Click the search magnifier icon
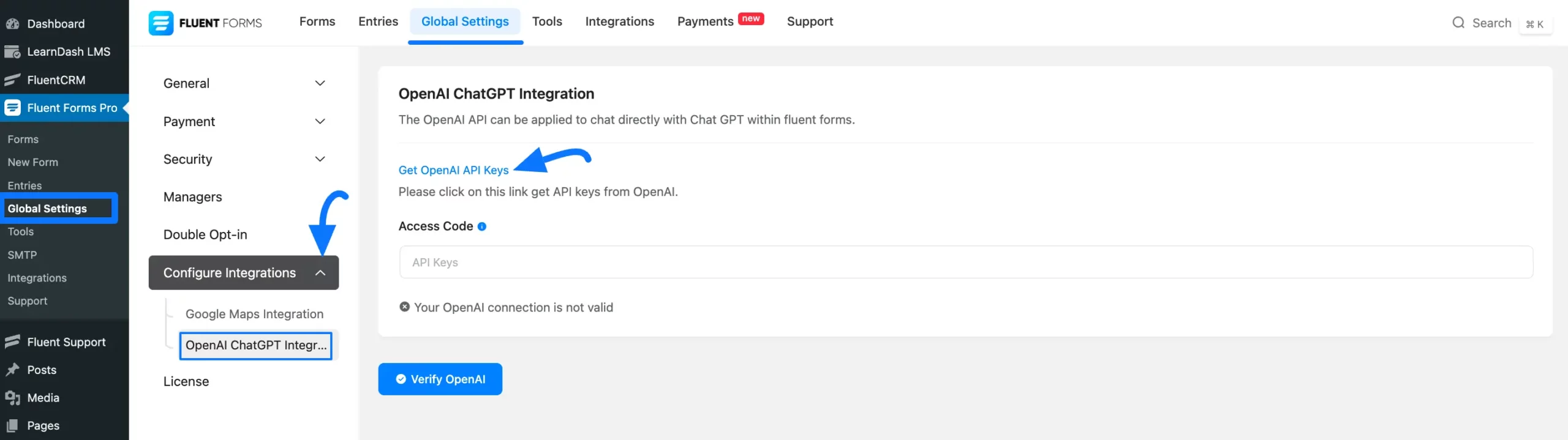Screen dimensions: 1568x440 [1458, 23]
